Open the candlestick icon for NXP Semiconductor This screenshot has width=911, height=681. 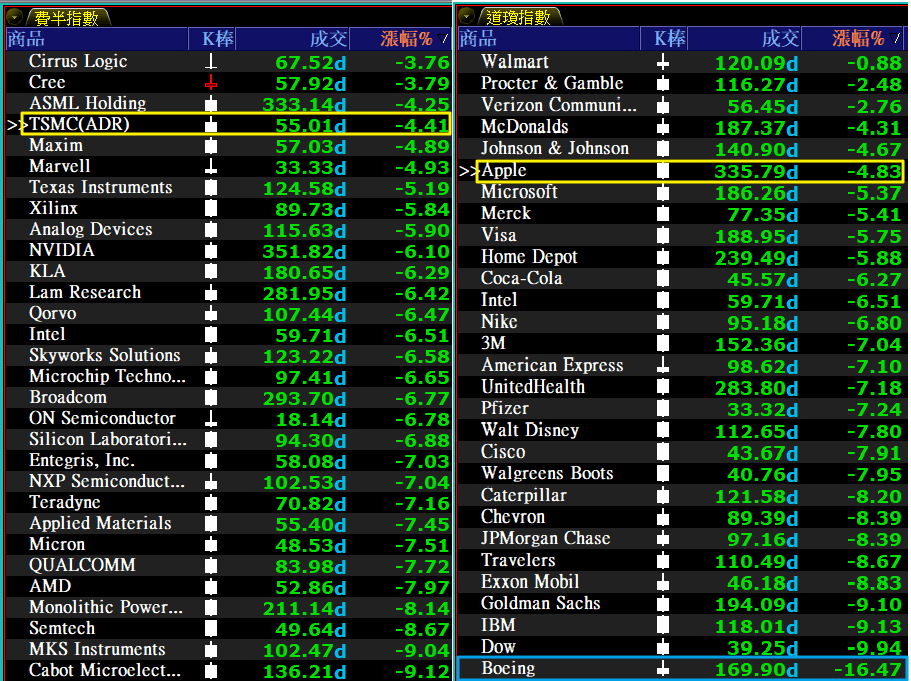(x=211, y=482)
